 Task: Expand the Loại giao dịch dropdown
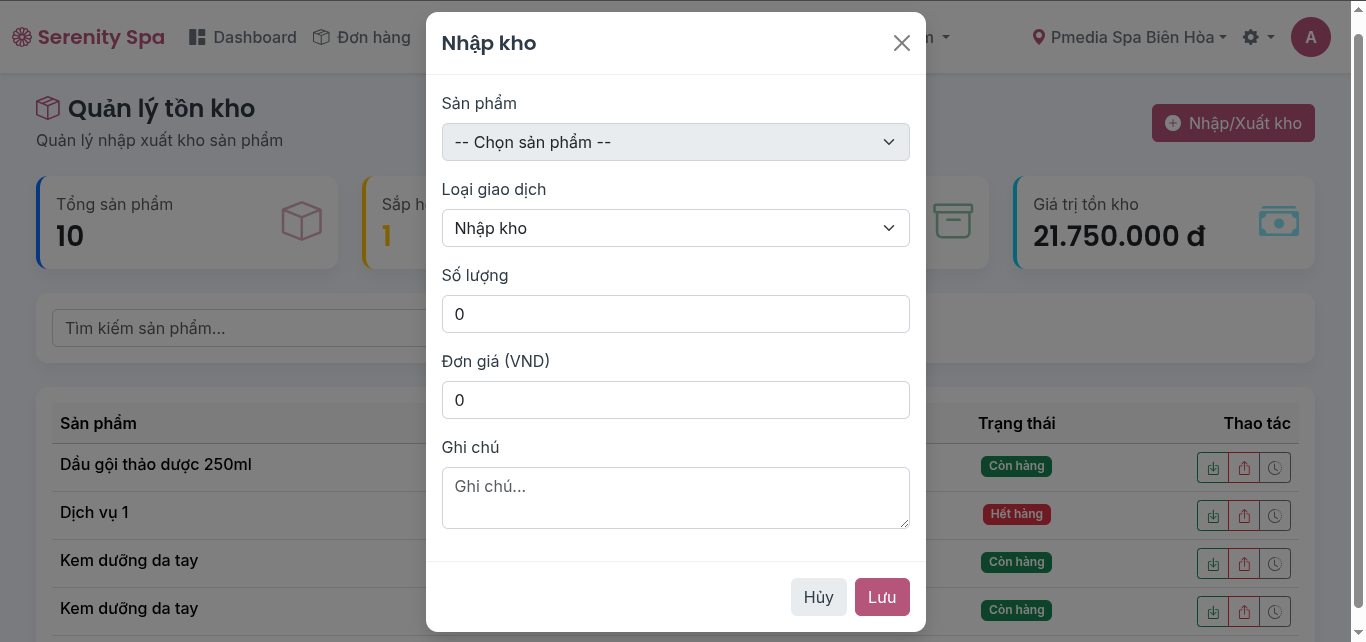tap(675, 228)
